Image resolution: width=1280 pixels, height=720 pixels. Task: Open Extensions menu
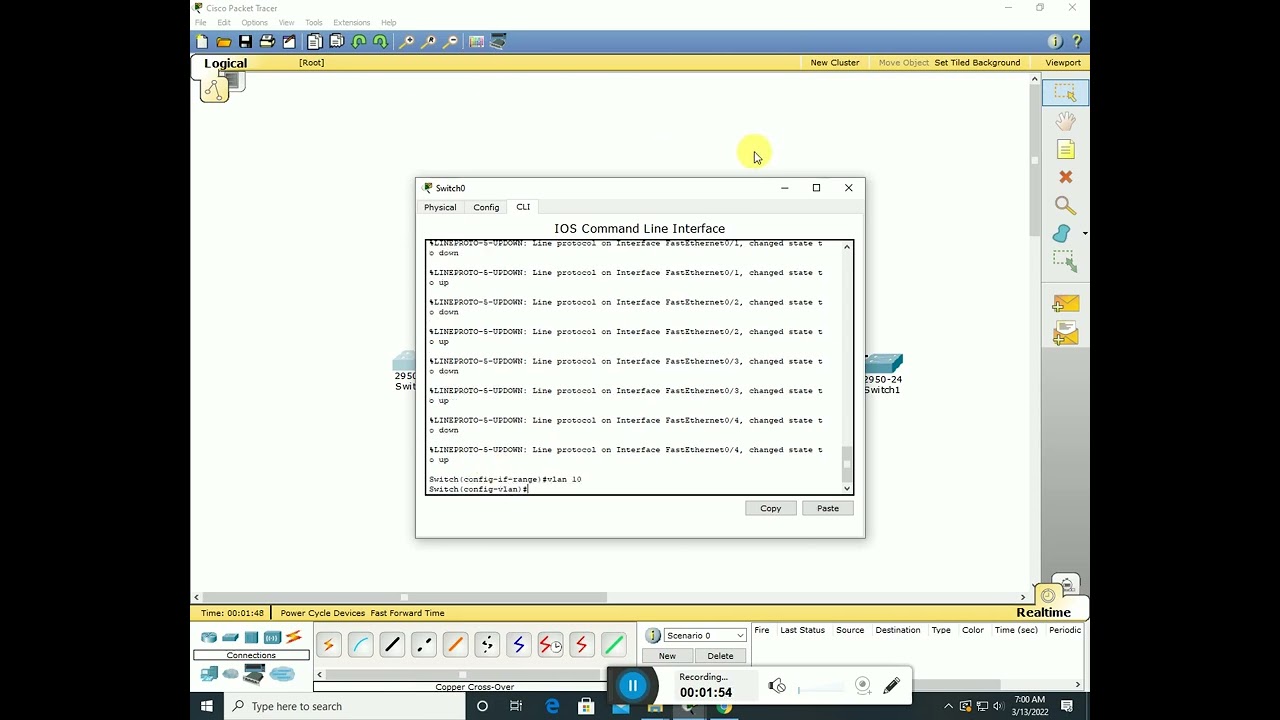(x=351, y=22)
